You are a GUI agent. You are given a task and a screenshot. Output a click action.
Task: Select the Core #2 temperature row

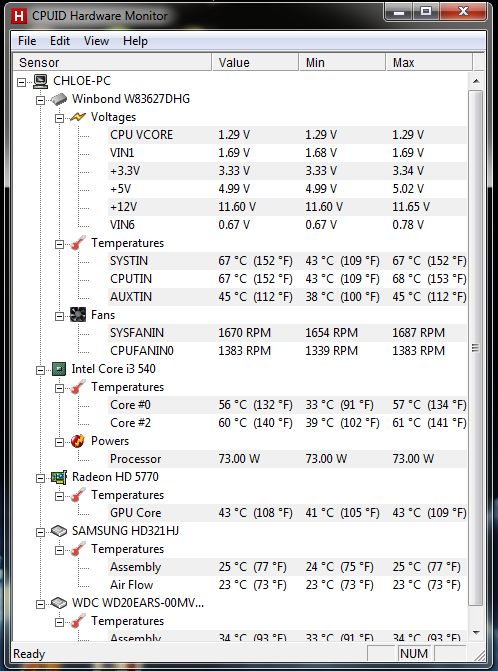287,423
